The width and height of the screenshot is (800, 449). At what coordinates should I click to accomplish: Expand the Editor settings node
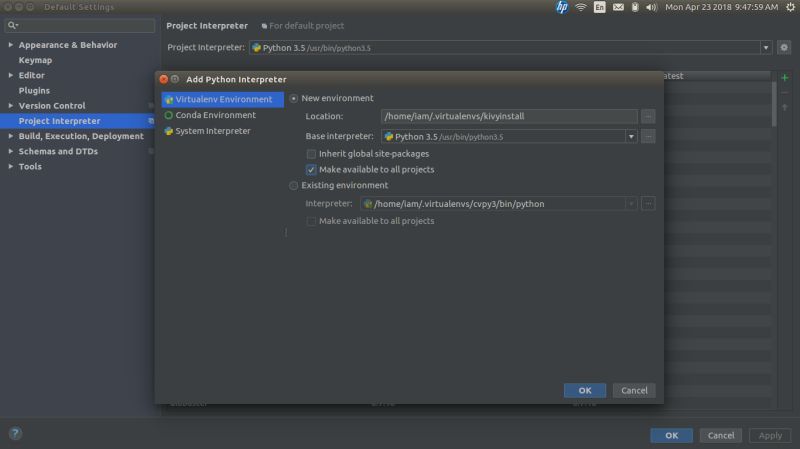11,75
